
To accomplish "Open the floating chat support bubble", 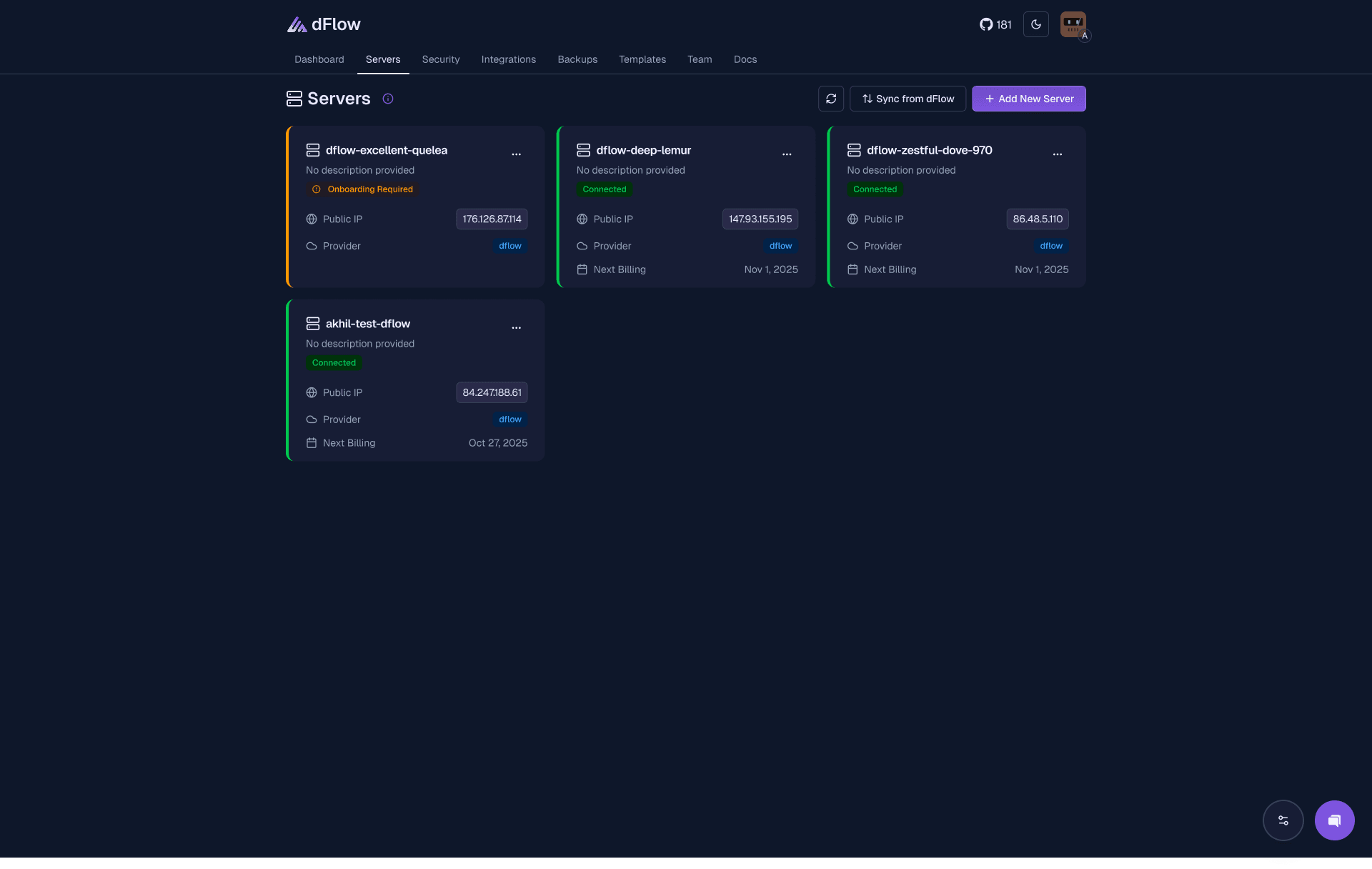I will 1334,820.
